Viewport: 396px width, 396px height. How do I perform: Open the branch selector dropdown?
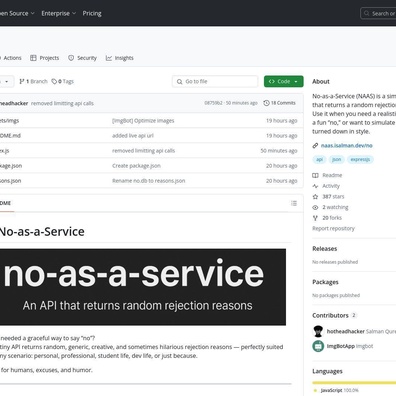(6, 81)
